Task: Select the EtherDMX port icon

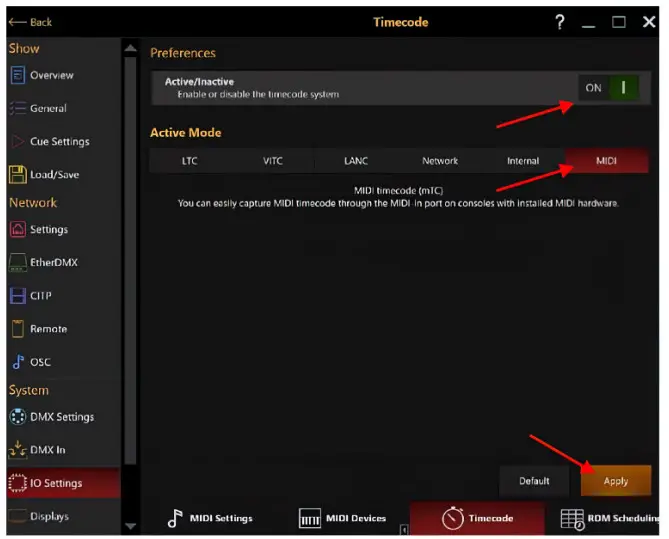Action: 17,262
